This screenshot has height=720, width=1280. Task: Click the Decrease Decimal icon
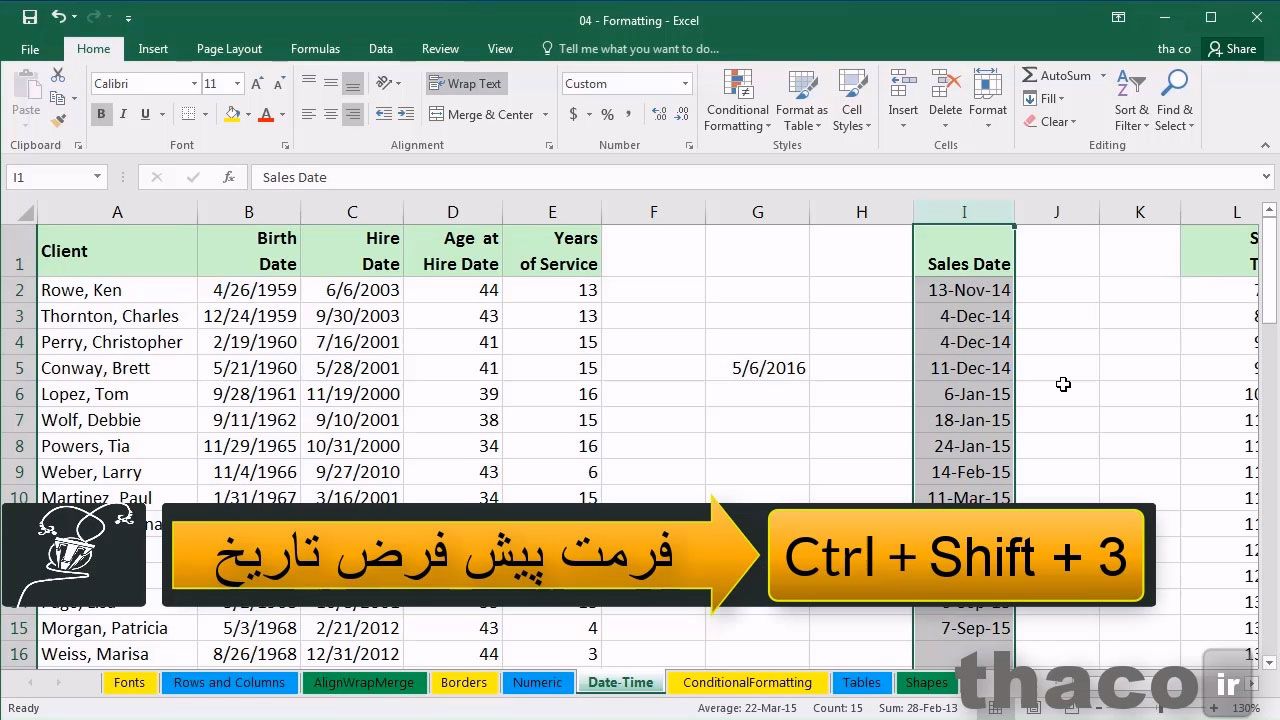(x=680, y=115)
